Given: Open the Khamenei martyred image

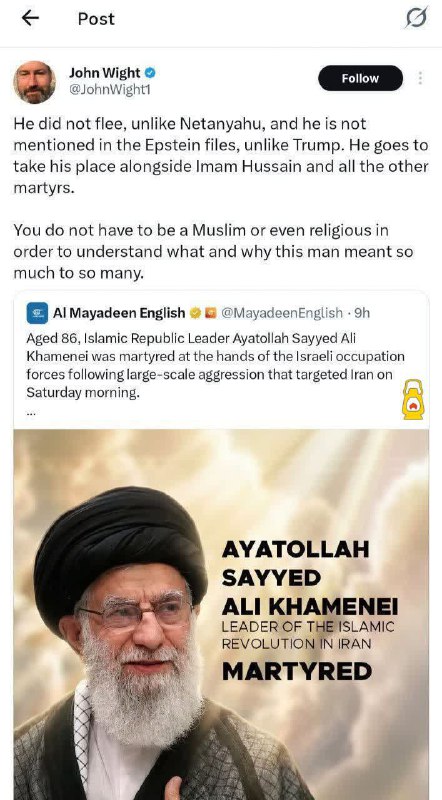Looking at the screenshot, I should 221,614.
